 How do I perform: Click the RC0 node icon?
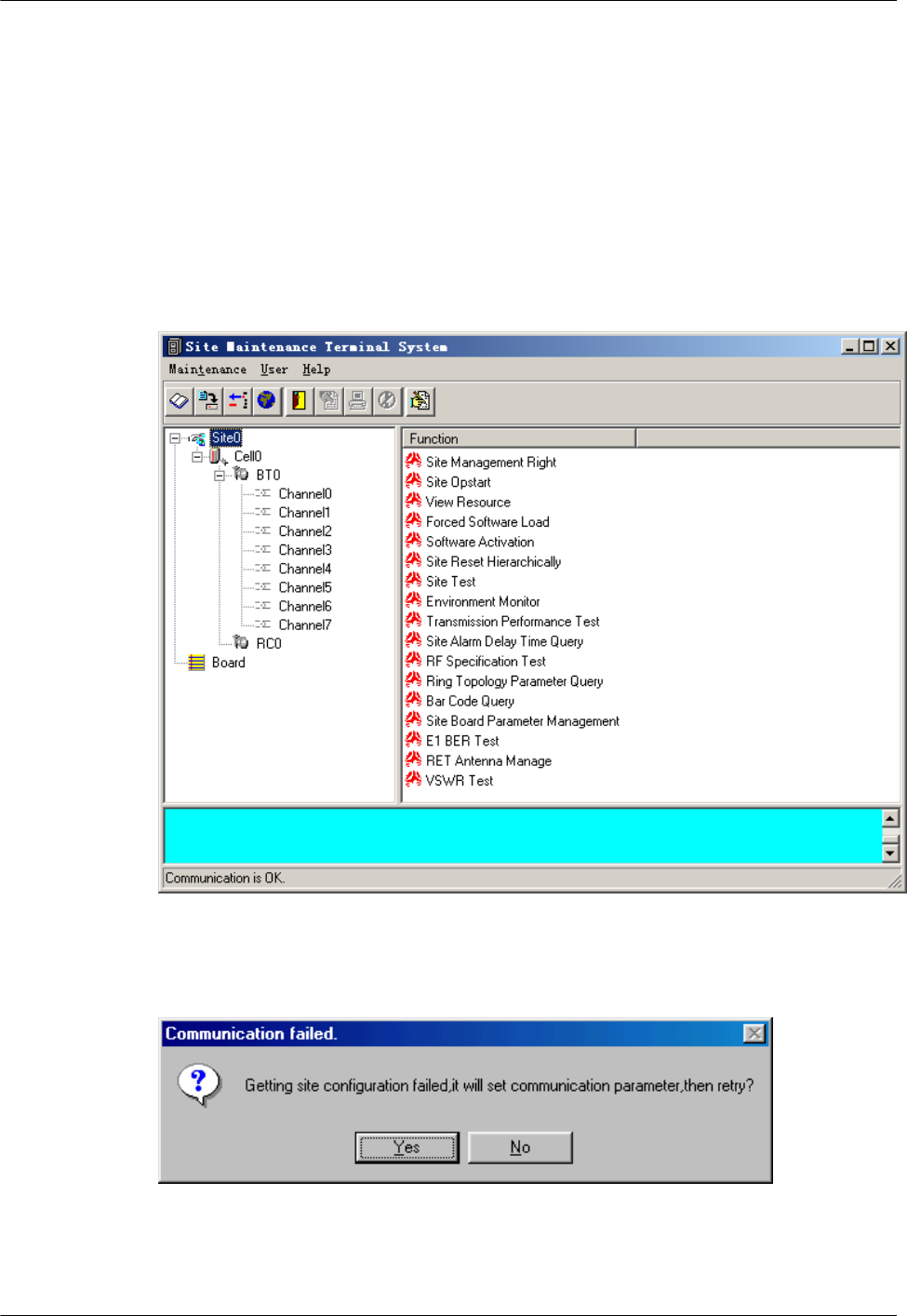(x=241, y=642)
